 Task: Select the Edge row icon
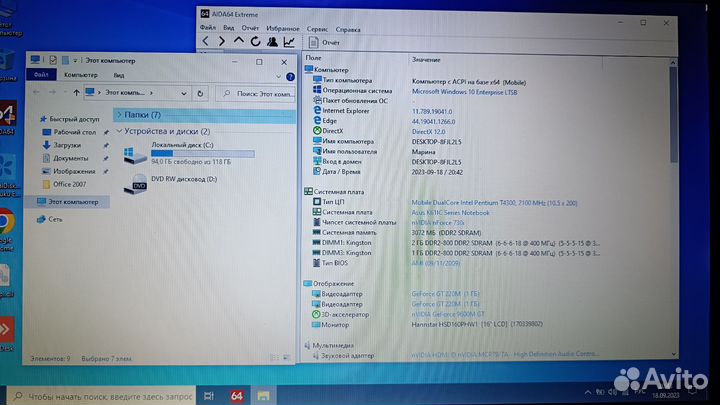click(317, 120)
